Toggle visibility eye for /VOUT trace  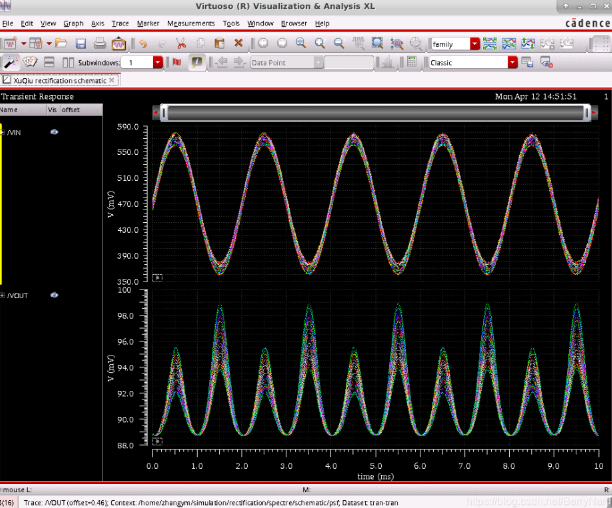55,295
